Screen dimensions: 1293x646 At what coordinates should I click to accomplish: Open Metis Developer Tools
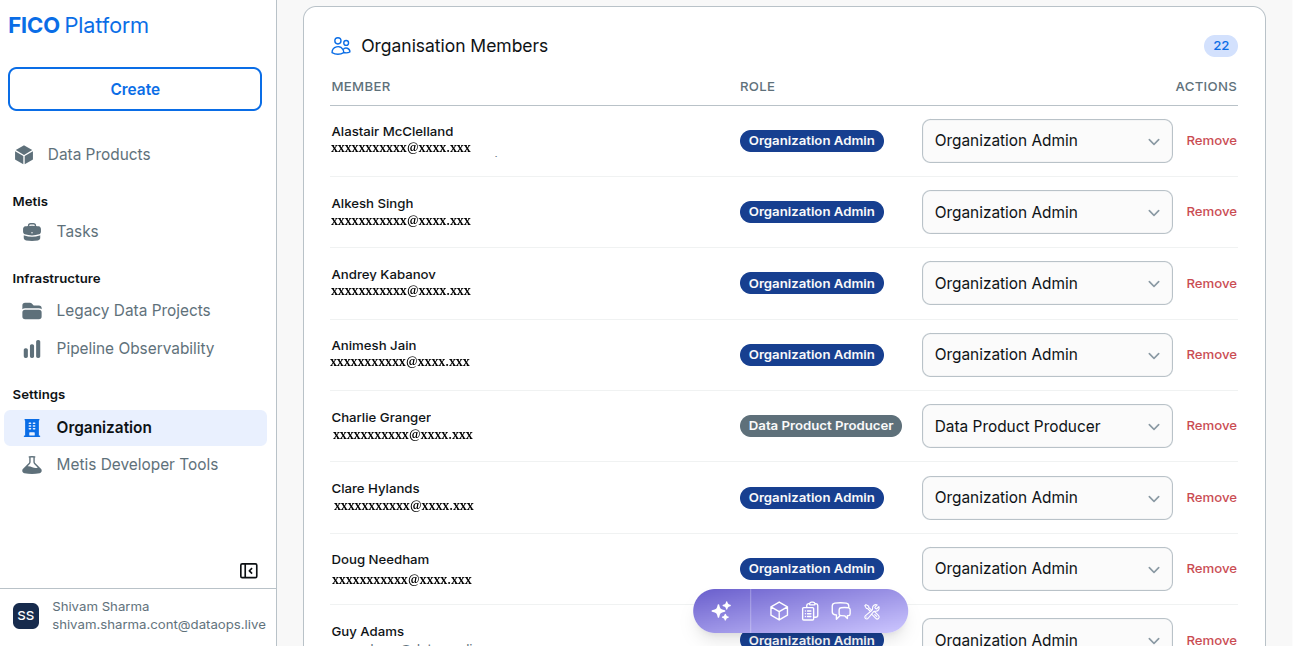(x=135, y=465)
